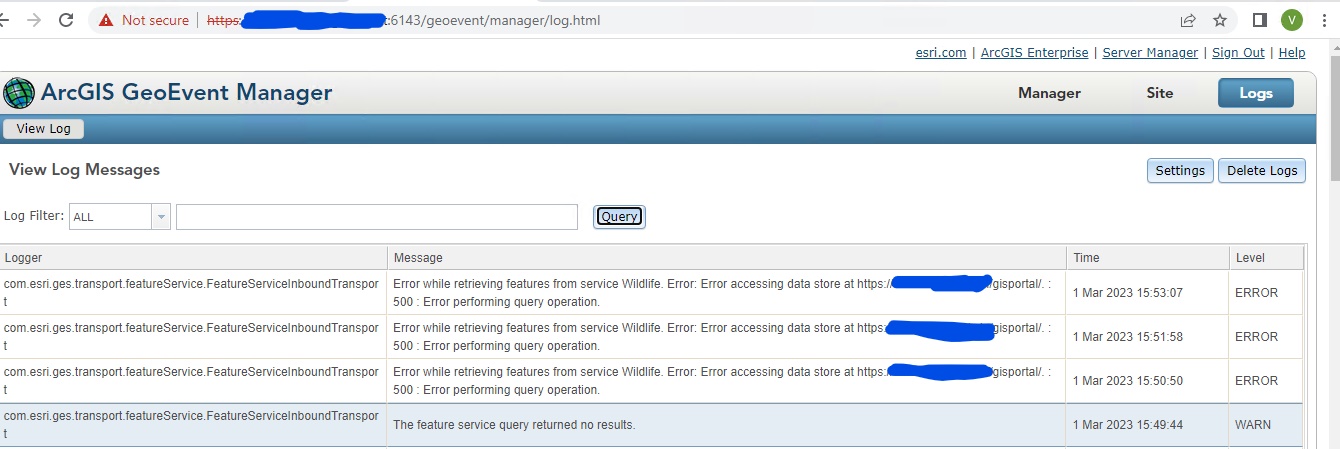Switch to the Site tab
Screen dimensions: 1340x449
point(1160,93)
